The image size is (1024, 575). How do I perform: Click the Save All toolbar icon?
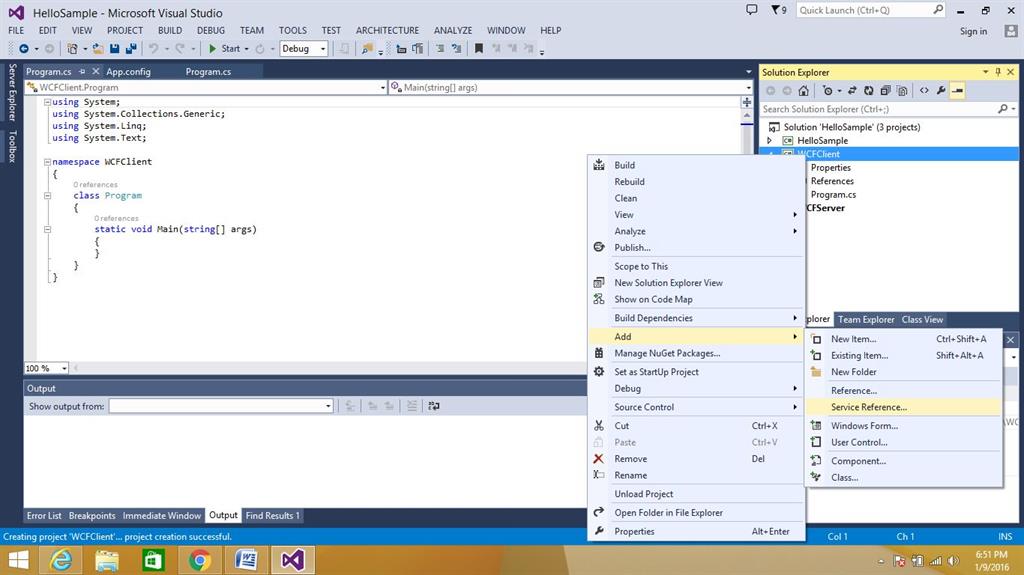point(131,48)
